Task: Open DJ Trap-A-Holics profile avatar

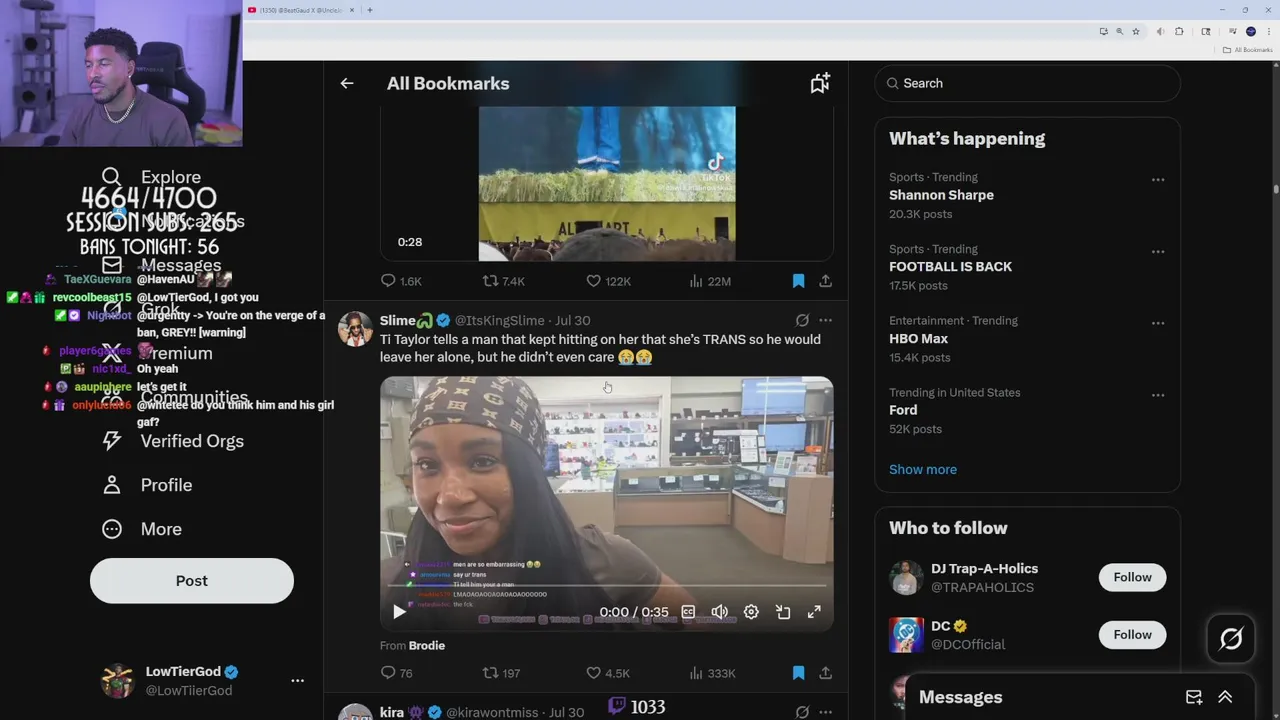Action: tap(906, 578)
